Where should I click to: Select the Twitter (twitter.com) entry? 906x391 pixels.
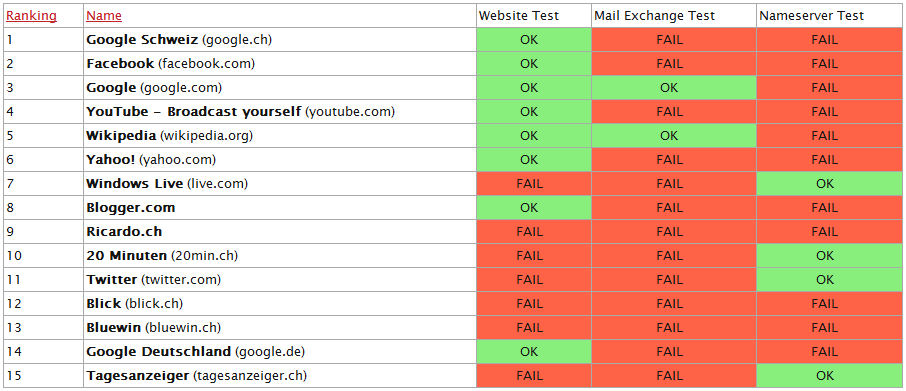pos(154,280)
